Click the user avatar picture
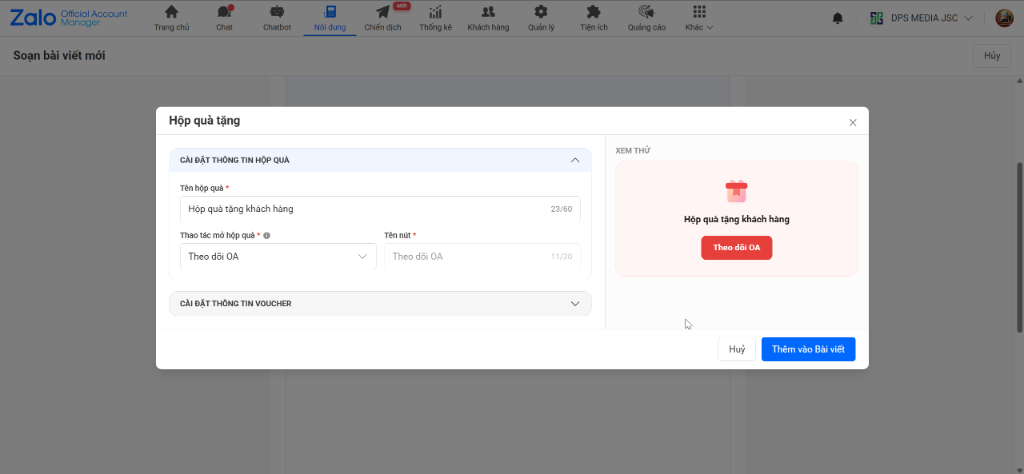Image resolution: width=1024 pixels, height=474 pixels. pyautogui.click(x=1004, y=18)
